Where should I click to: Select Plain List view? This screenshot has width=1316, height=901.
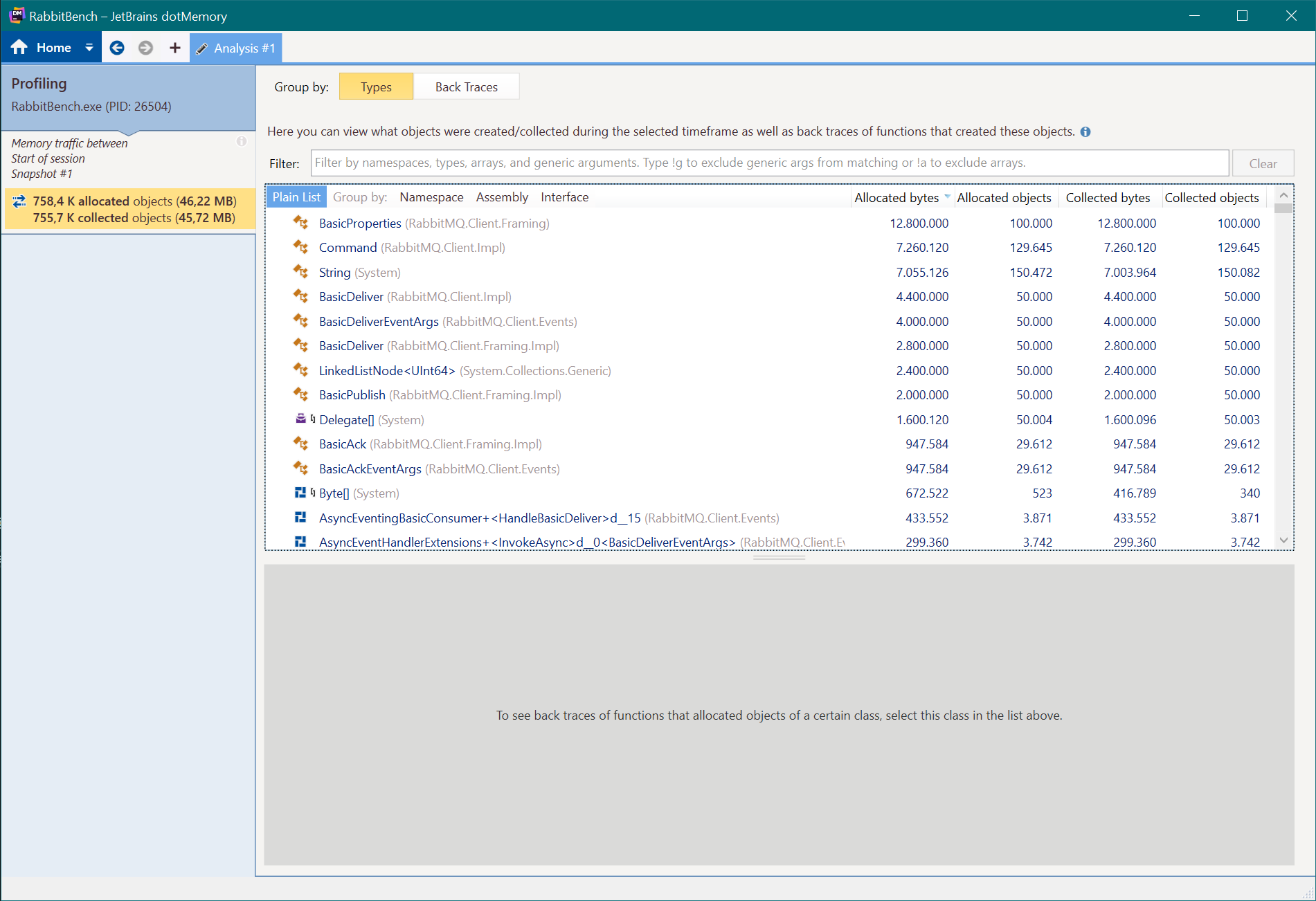tap(296, 197)
